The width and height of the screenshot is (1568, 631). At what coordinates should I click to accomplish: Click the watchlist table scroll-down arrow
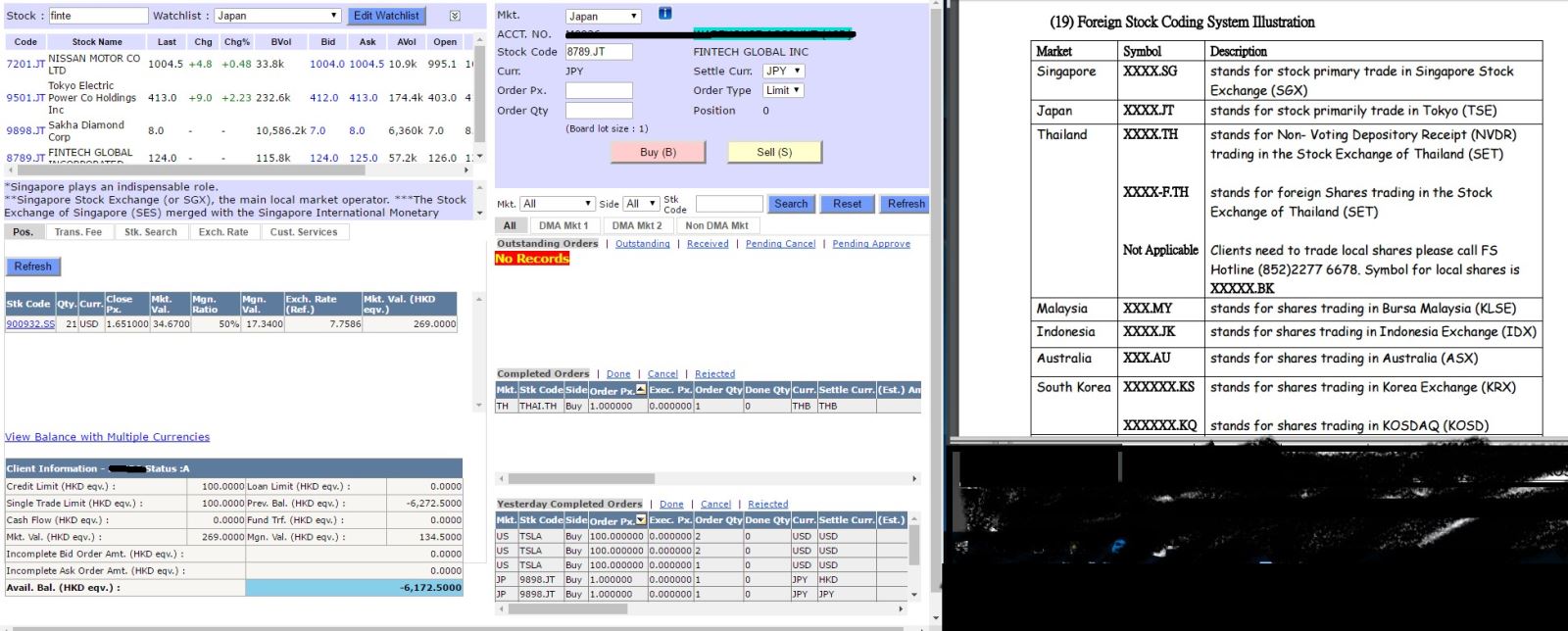pos(478,158)
